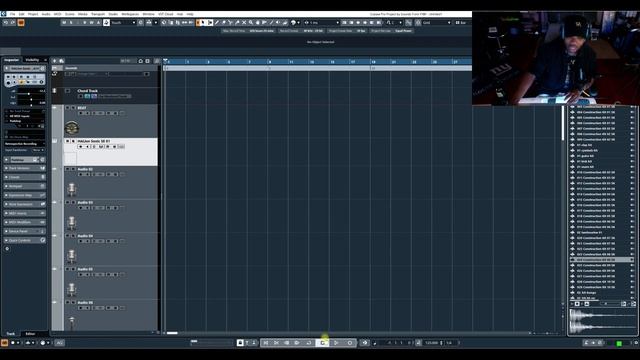The image size is (640, 360).
Task: Click the Add Track plus button
Action: (55, 61)
